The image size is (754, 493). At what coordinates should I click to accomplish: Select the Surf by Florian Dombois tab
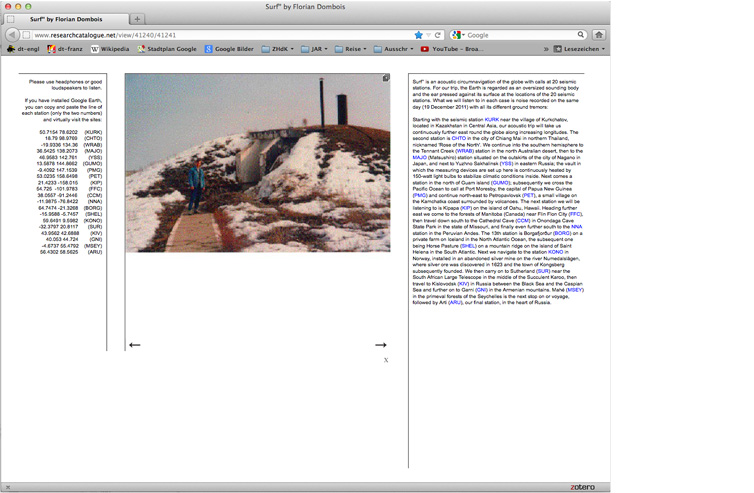(x=66, y=19)
